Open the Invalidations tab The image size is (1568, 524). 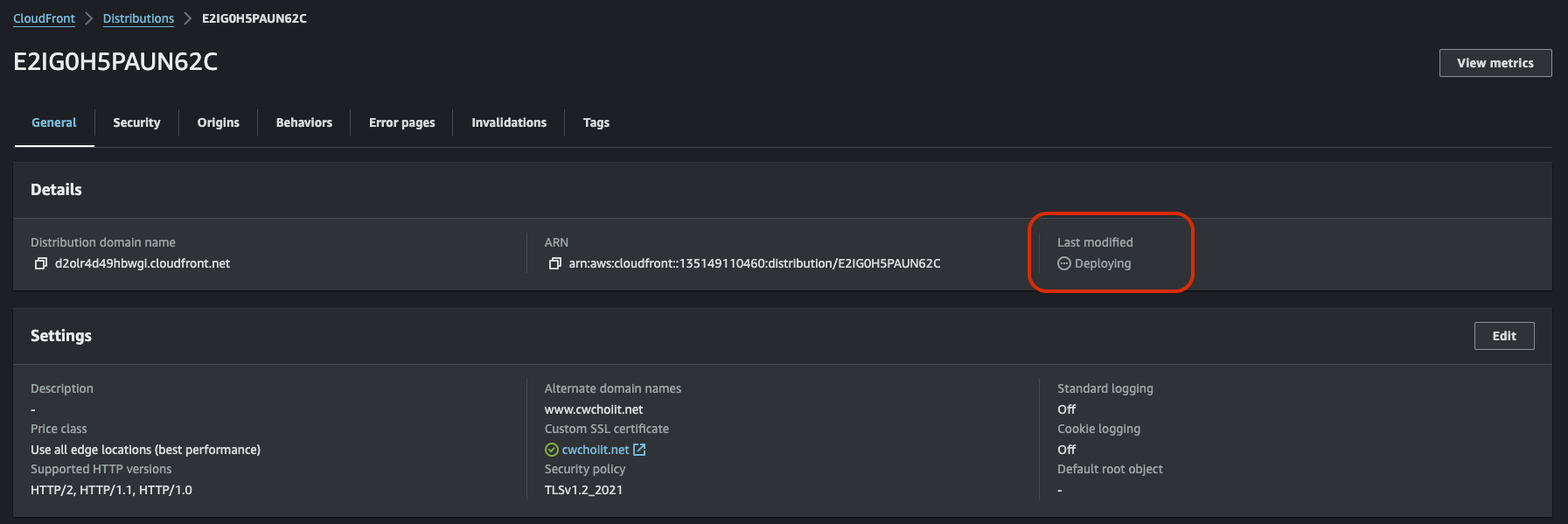(x=509, y=122)
